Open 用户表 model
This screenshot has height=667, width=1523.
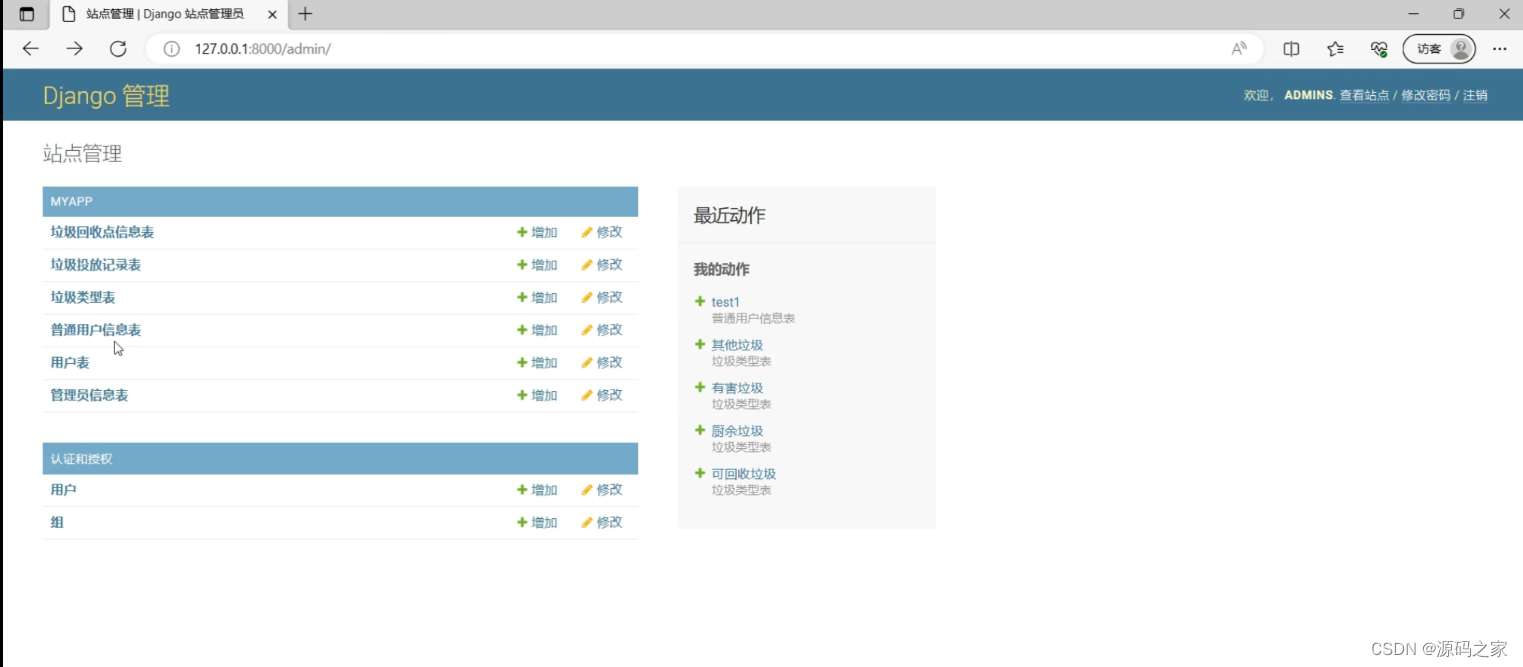70,362
